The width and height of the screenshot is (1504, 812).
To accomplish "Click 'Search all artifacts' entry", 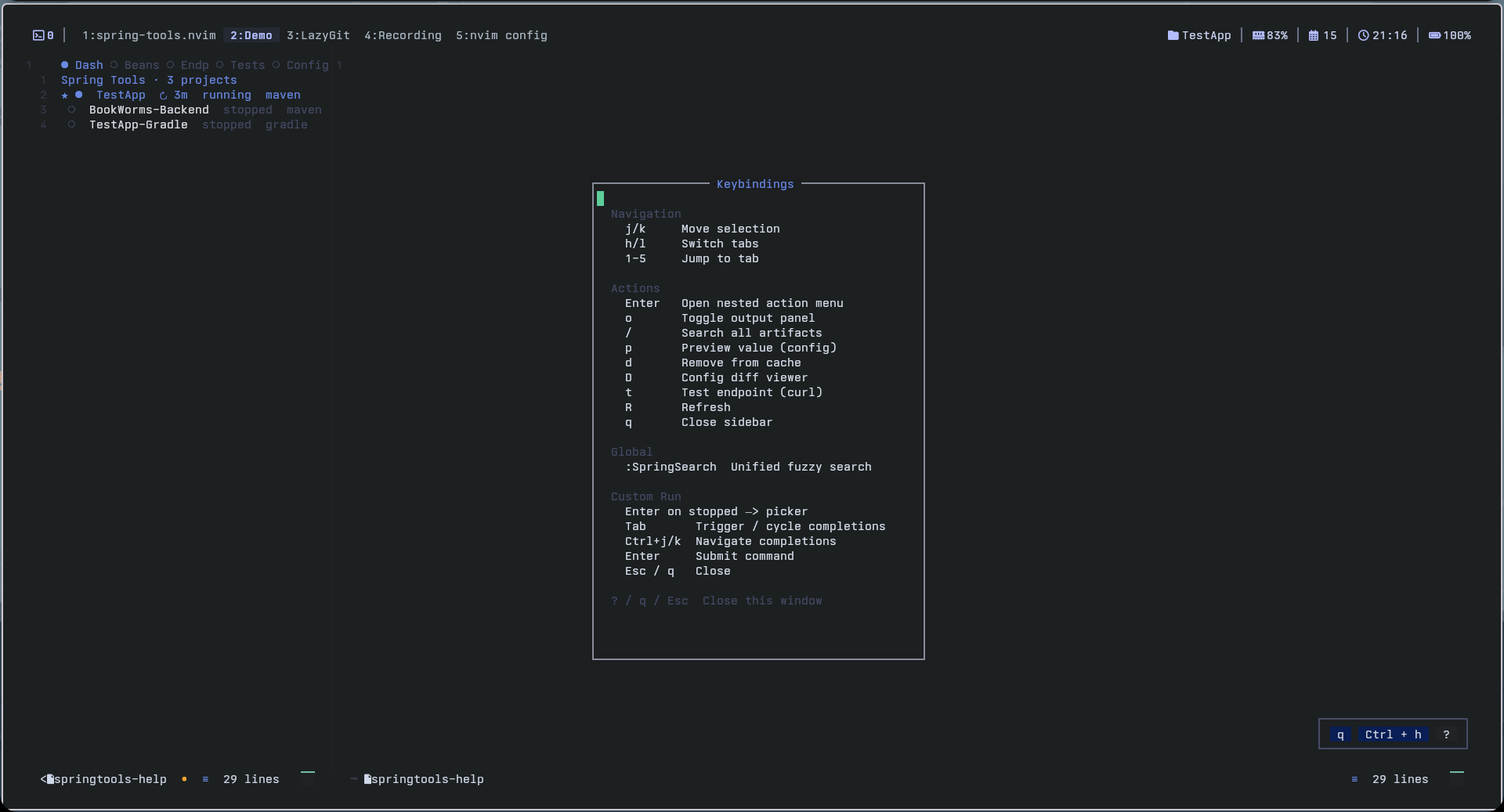I will pos(752,333).
